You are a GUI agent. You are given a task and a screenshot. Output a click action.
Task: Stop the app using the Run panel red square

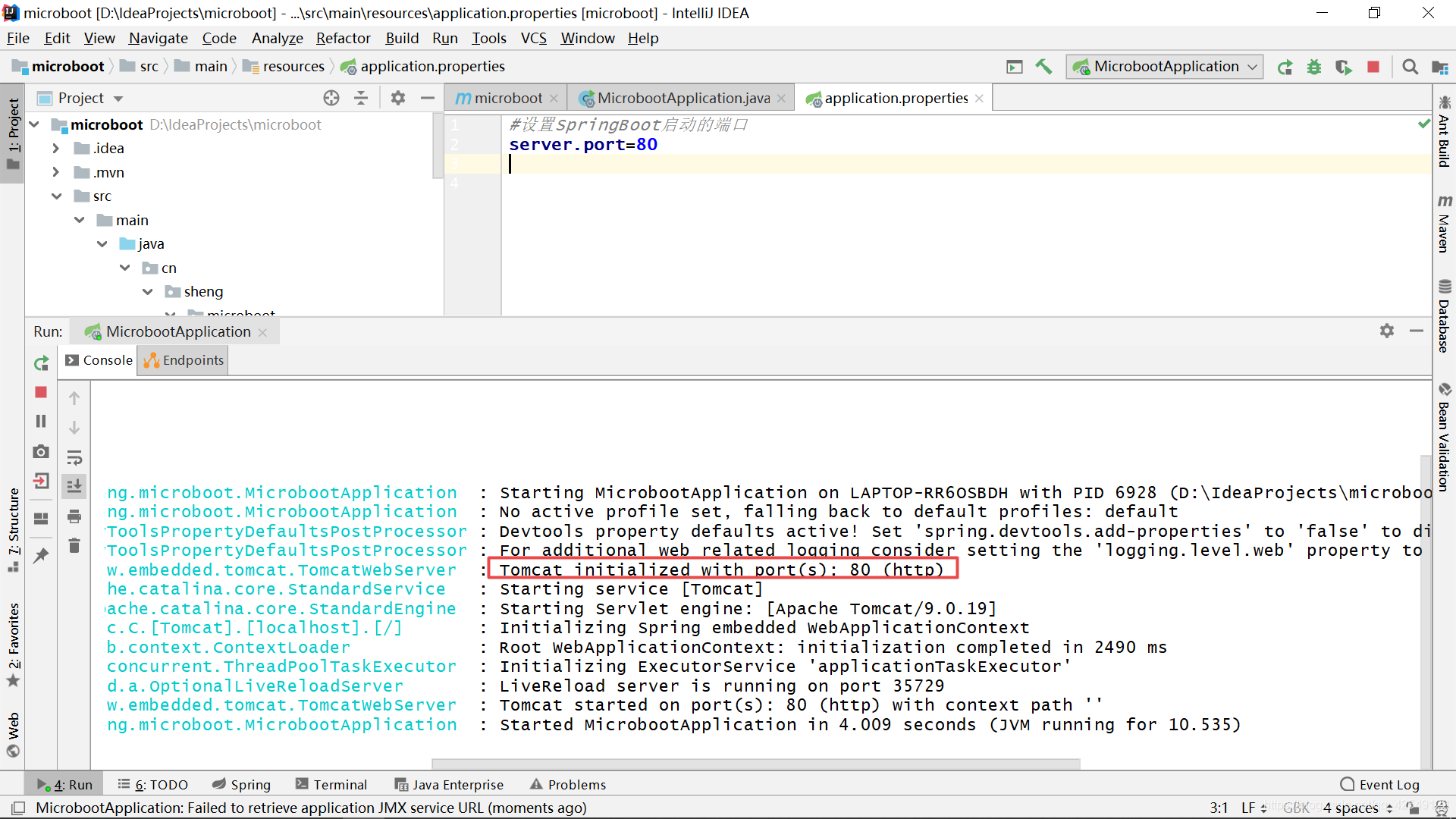pyautogui.click(x=41, y=392)
